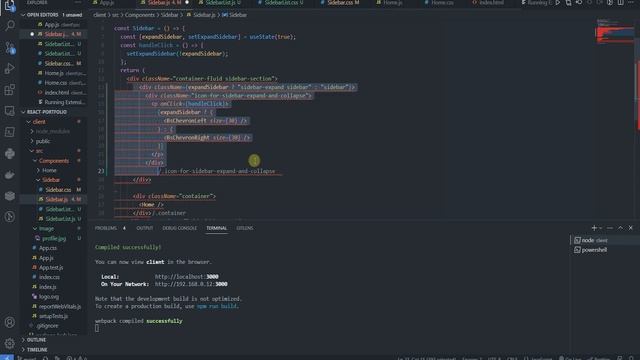Close the terminal panel with X
640x360 pixels.
(x=631, y=228)
